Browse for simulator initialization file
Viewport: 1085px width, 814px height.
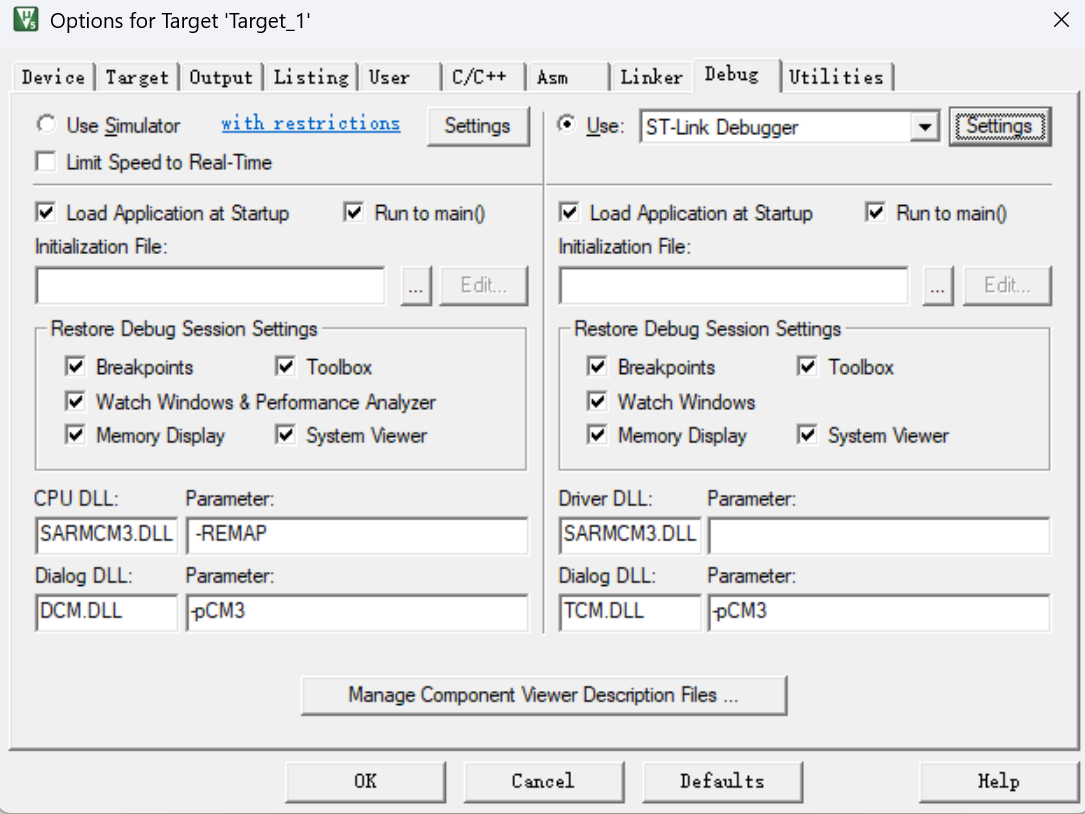pos(416,286)
